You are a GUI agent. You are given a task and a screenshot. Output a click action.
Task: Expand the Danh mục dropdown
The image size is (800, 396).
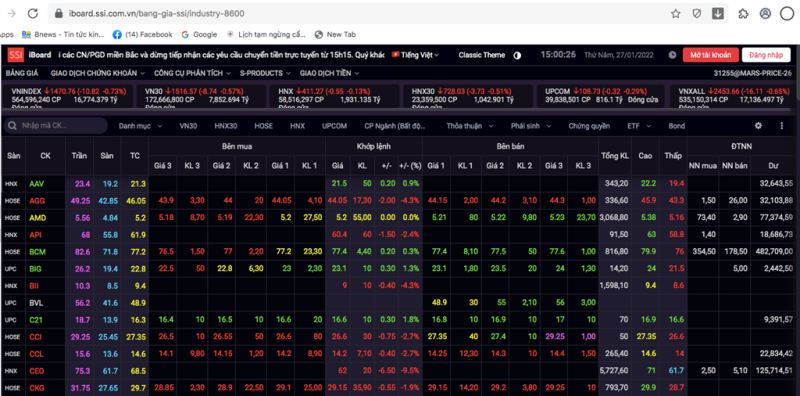tap(141, 126)
